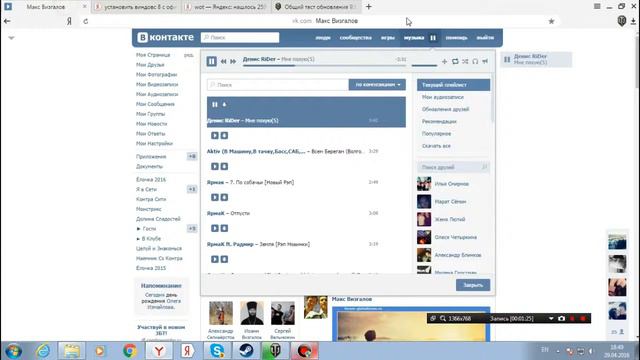The width and height of the screenshot is (640, 360).
Task: Skip to the previous track
Action: click(x=224, y=61)
